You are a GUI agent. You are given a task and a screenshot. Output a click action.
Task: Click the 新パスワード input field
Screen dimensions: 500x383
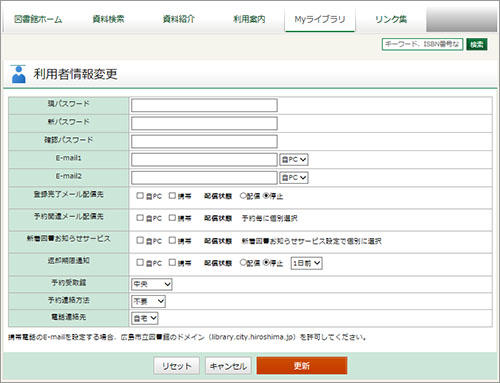click(204, 123)
